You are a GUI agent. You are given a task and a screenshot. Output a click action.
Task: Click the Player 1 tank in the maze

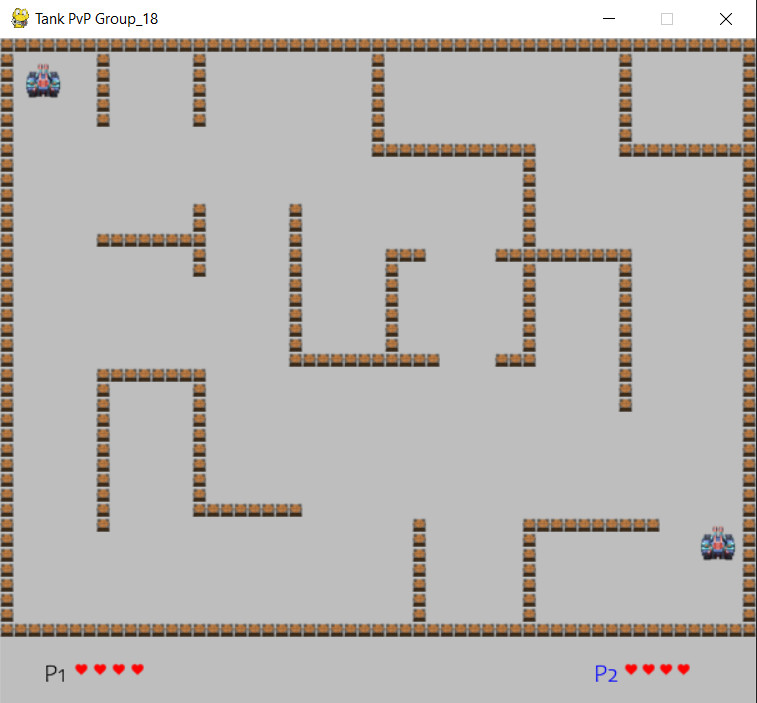coord(43,81)
